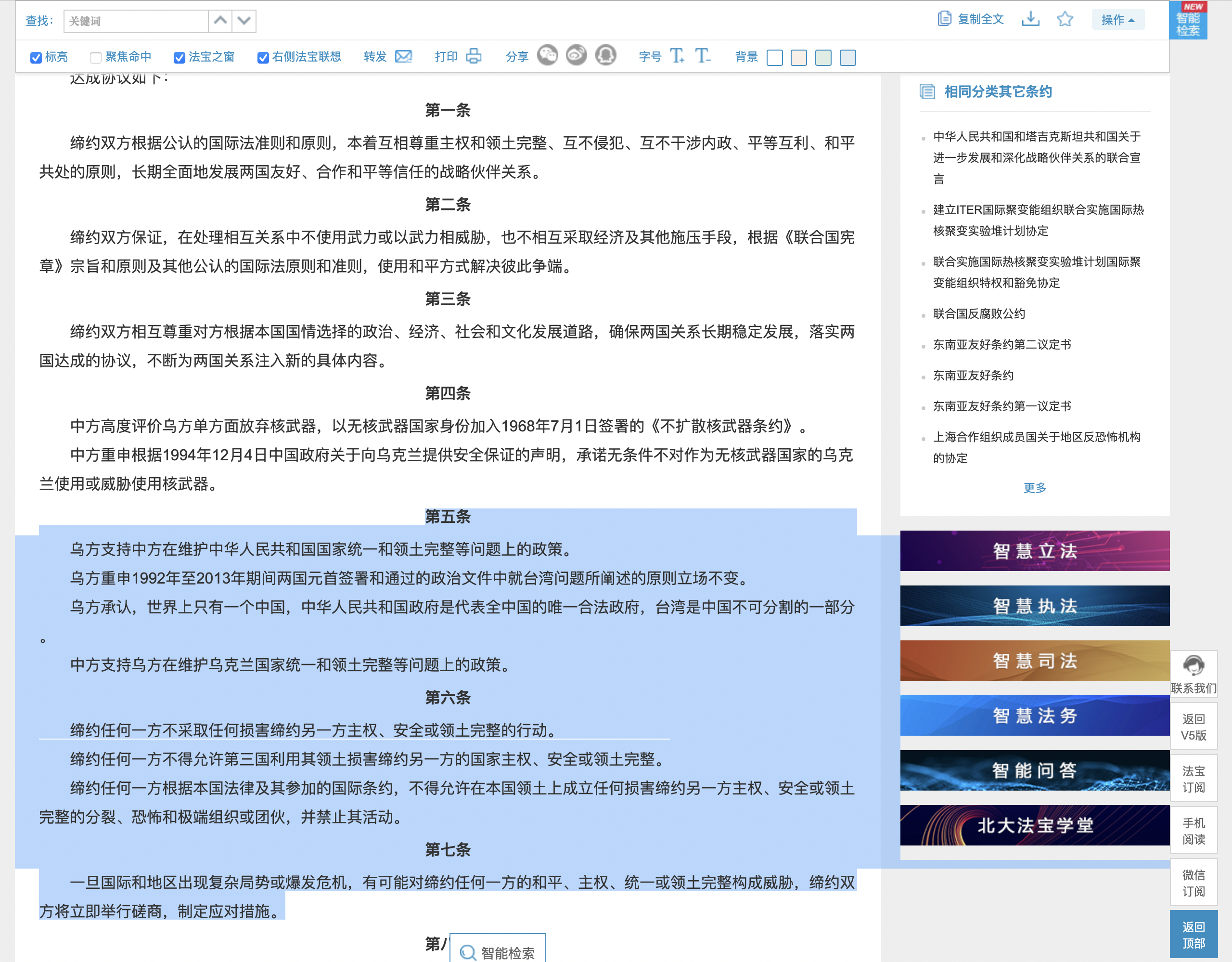
Task: Open the 智慧立法 banner
Action: [x=1035, y=551]
